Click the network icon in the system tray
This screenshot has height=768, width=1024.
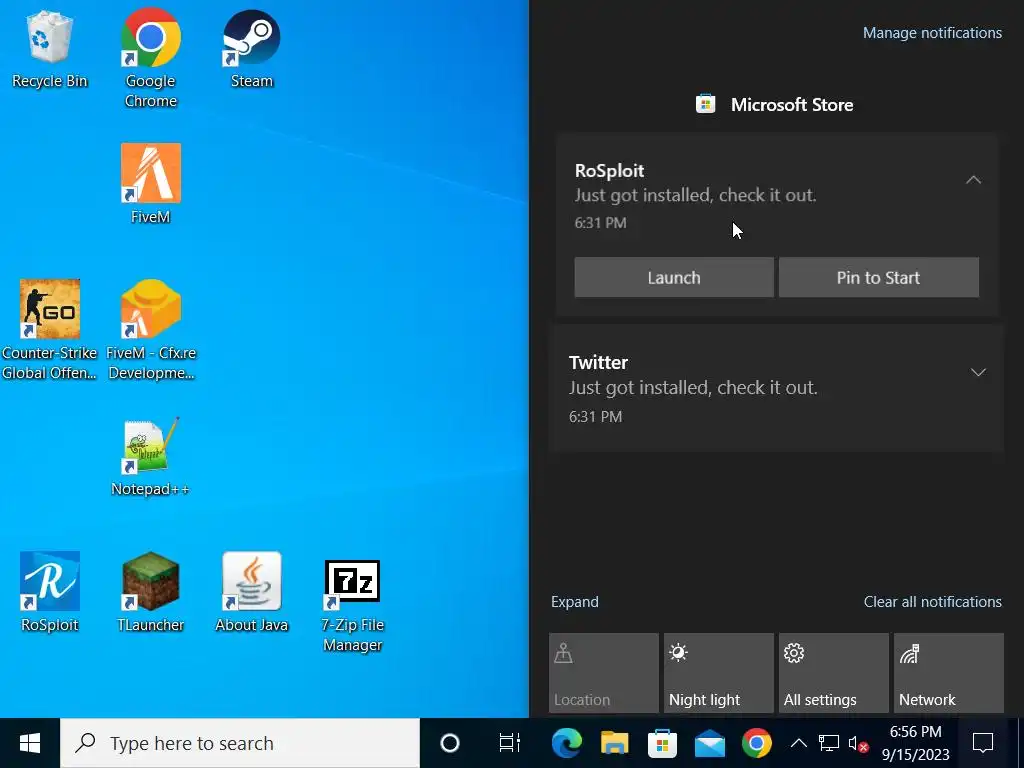click(x=829, y=743)
